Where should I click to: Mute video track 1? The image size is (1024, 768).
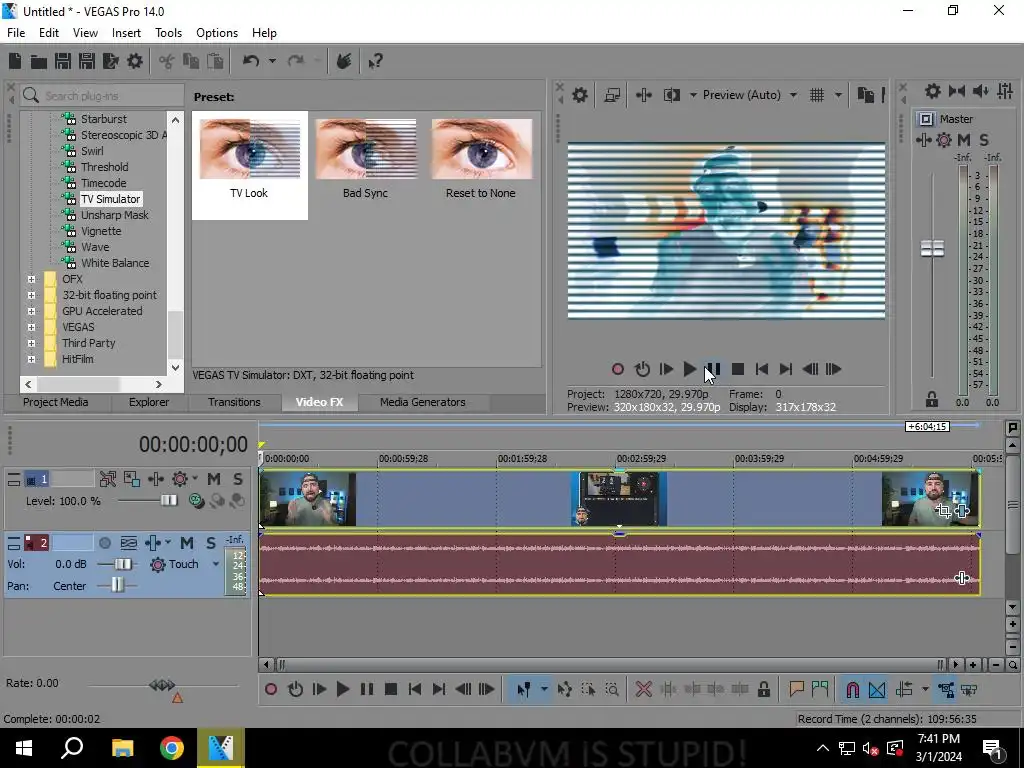coord(214,479)
